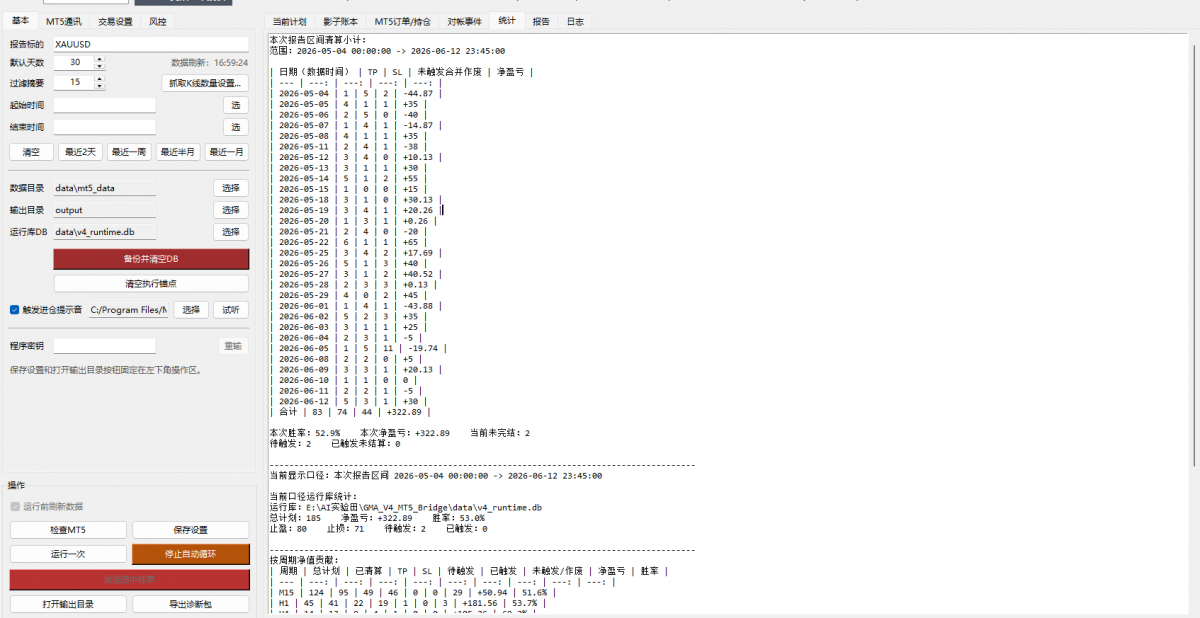Click the 输出目录 field showing output
This screenshot has height=618, width=1200.
coord(105,210)
